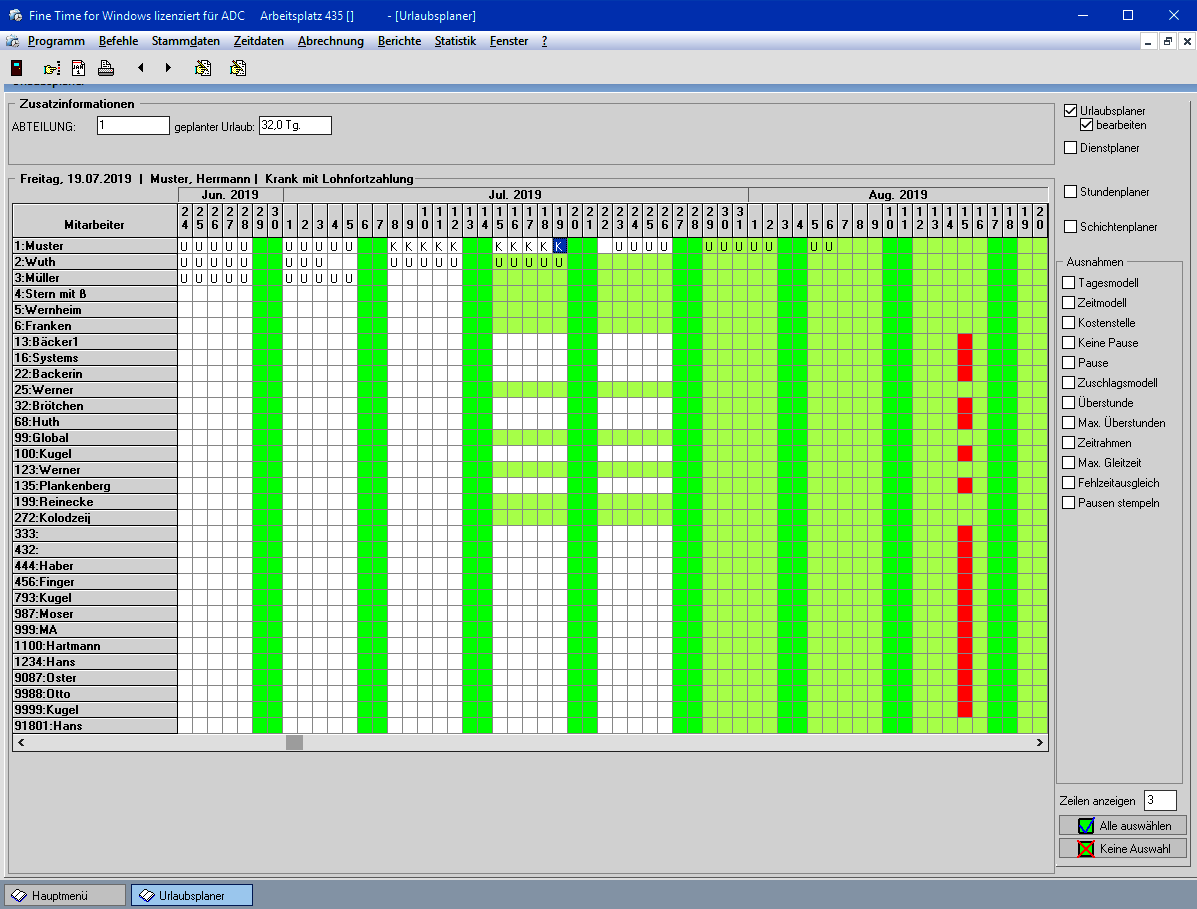Screen dimensions: 1197x909
Task: Check the Keine Pause exception
Action: (x=1069, y=343)
